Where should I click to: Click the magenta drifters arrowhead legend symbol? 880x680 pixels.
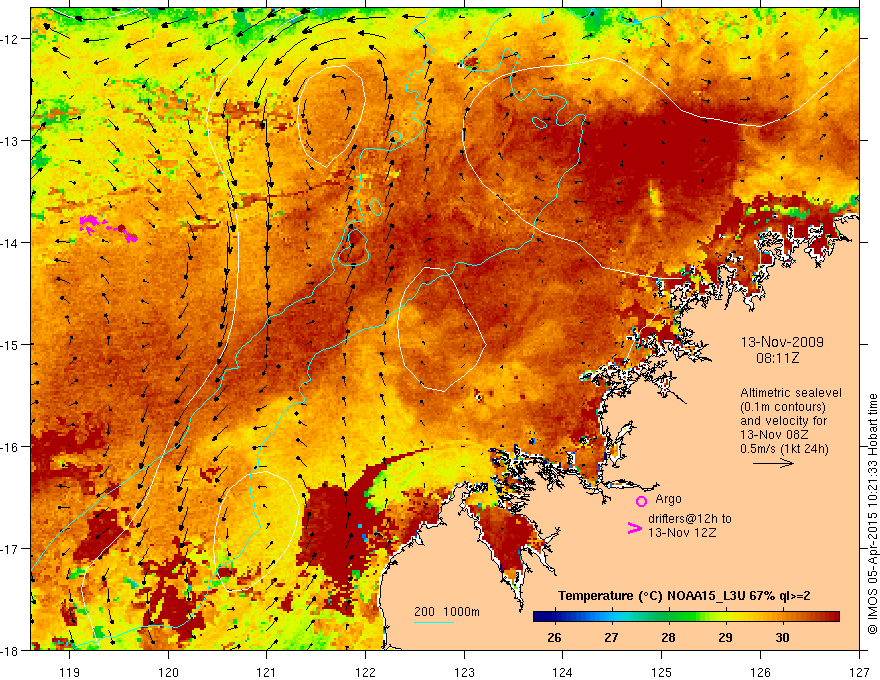[634, 528]
